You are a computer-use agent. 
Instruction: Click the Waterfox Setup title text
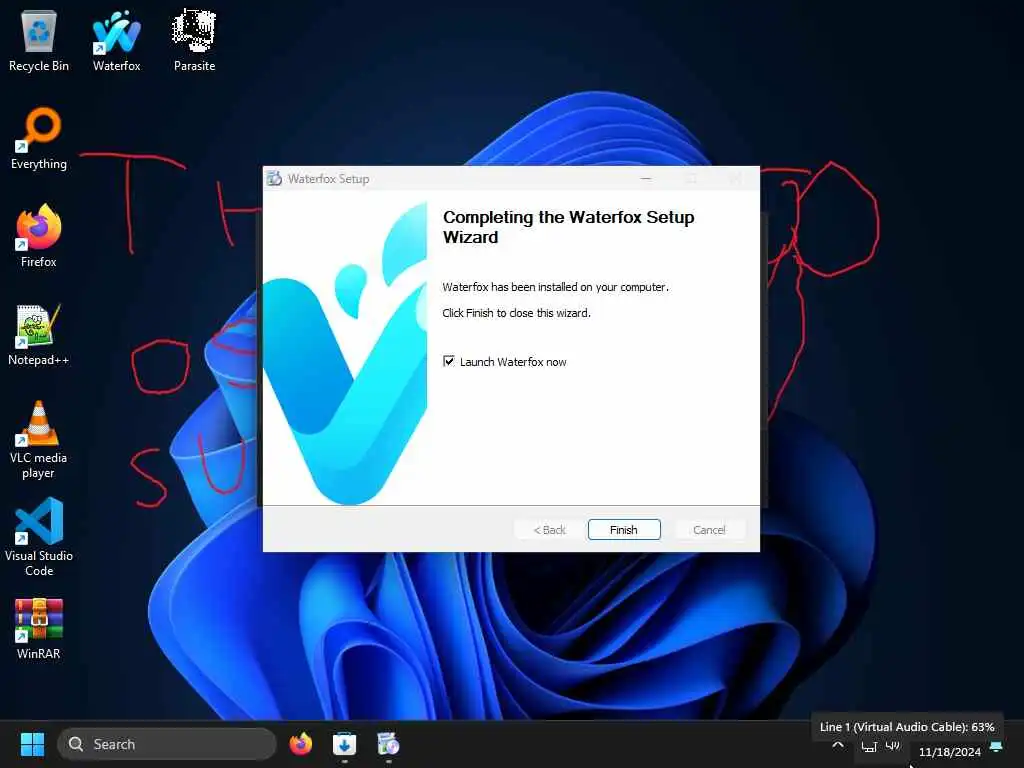[x=328, y=178]
